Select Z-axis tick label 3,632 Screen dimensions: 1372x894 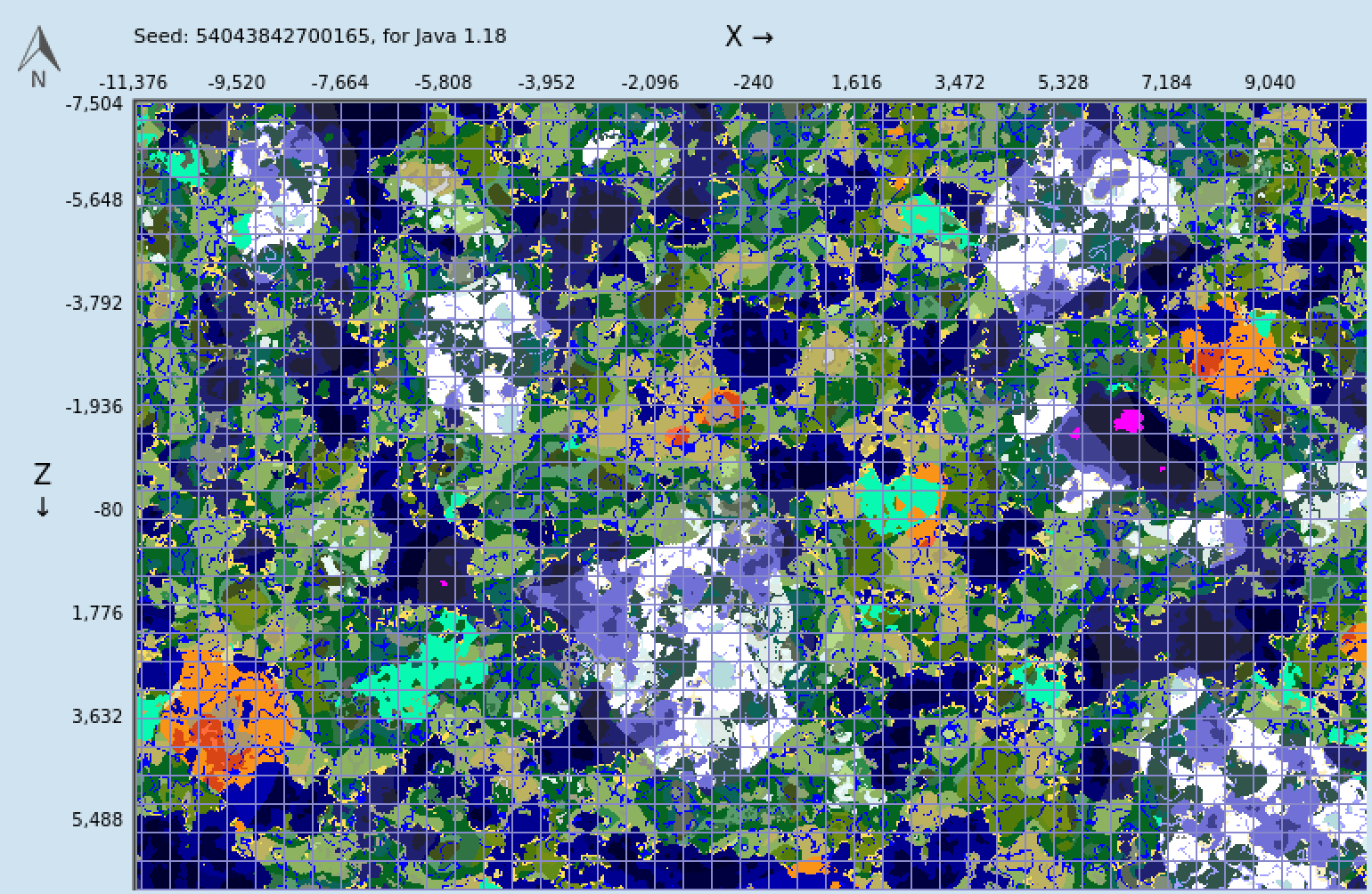(x=97, y=716)
